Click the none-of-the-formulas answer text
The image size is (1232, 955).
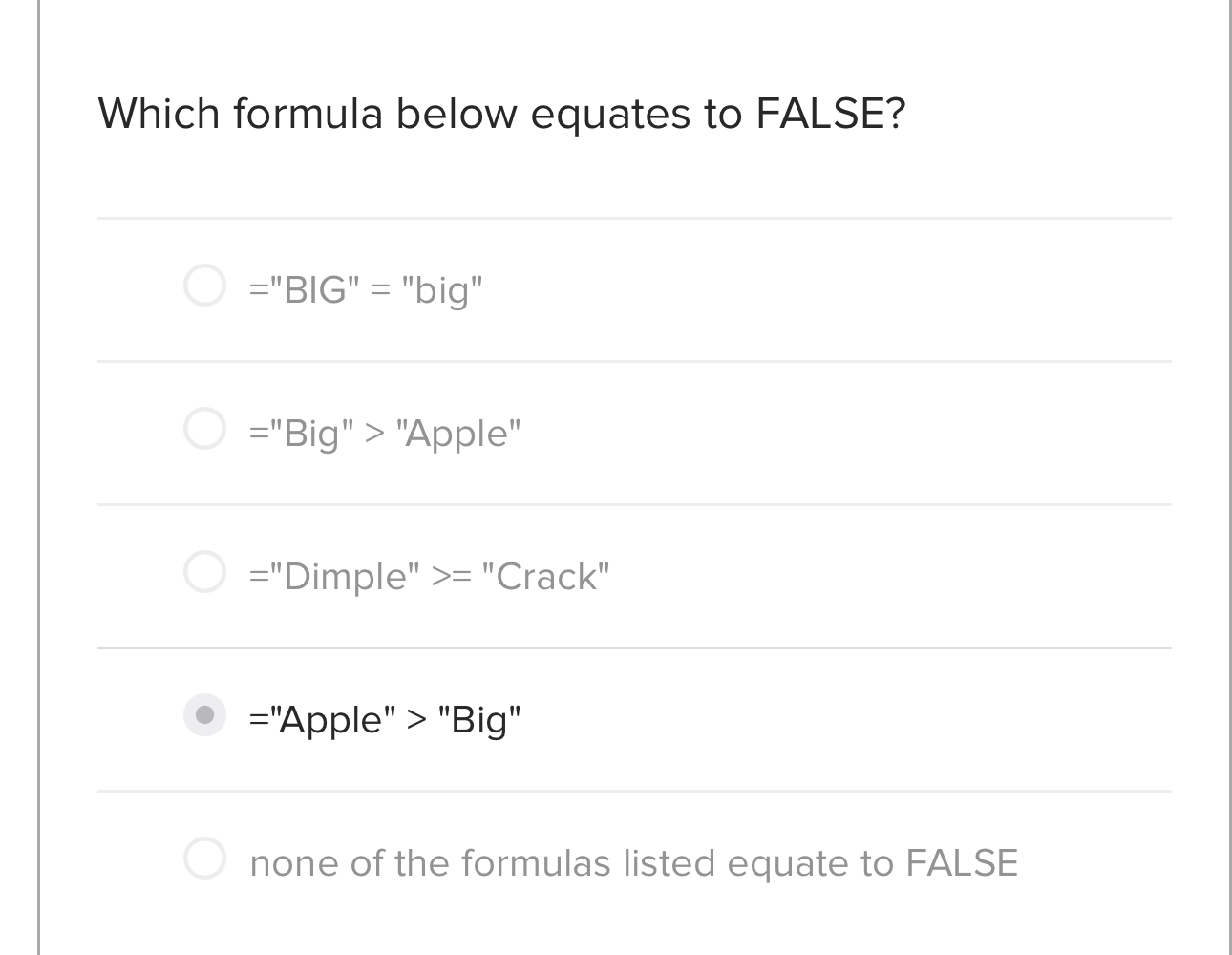633,861
